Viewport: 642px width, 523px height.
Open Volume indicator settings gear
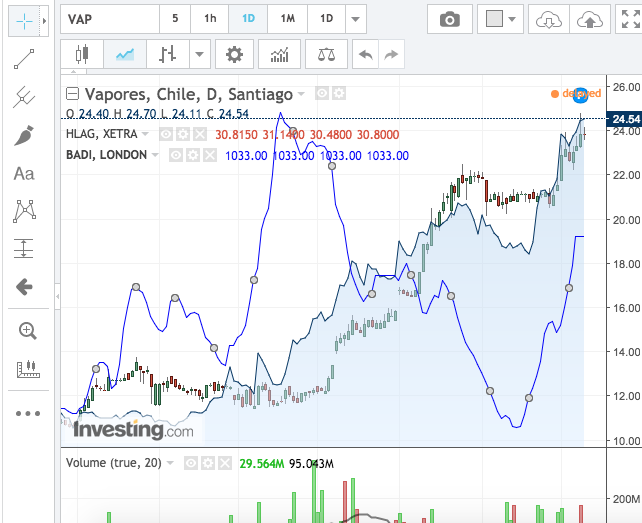(208, 463)
